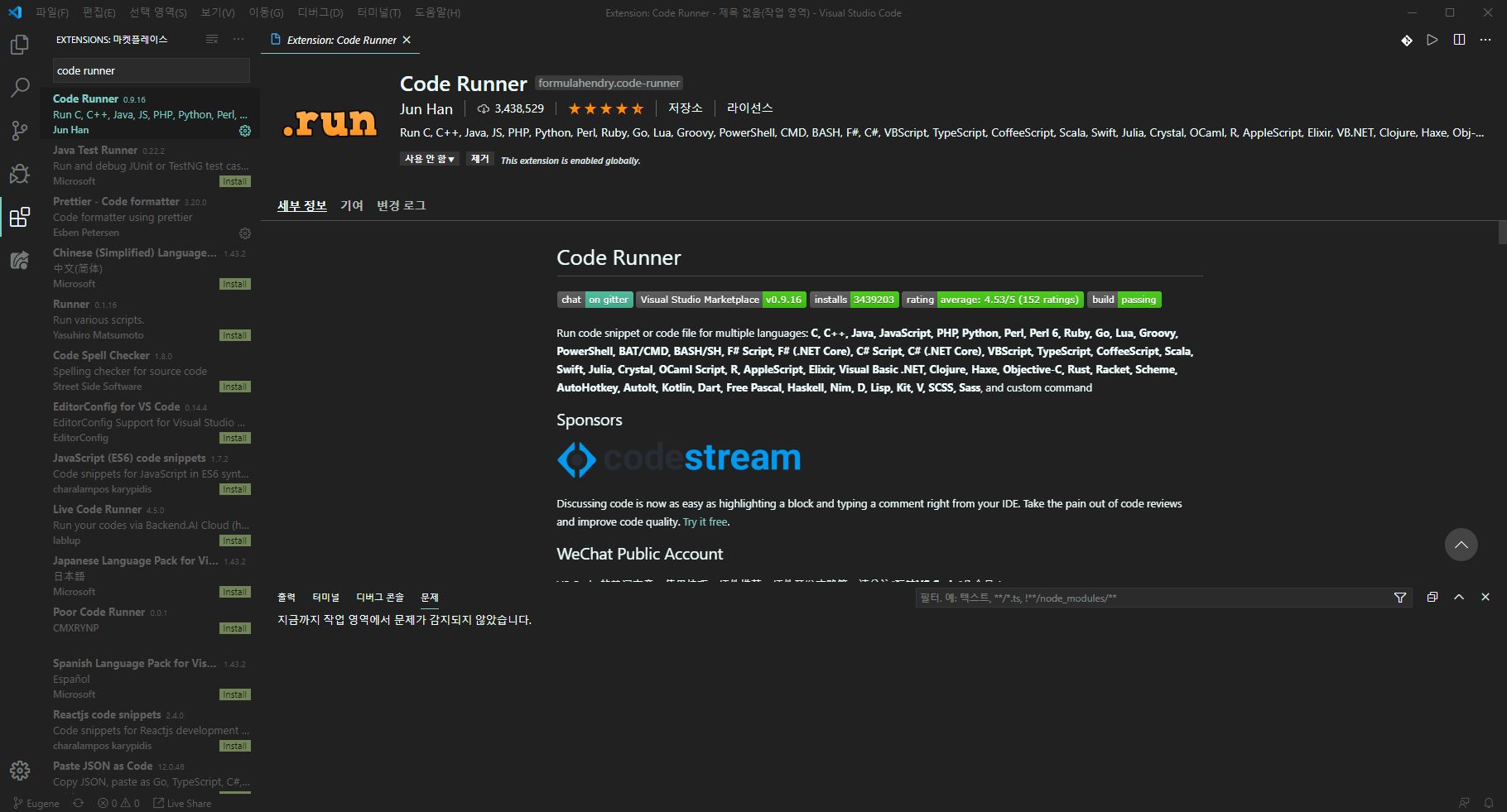The height and width of the screenshot is (812, 1507).
Task: Click the chat on gitter badge
Action: [595, 300]
